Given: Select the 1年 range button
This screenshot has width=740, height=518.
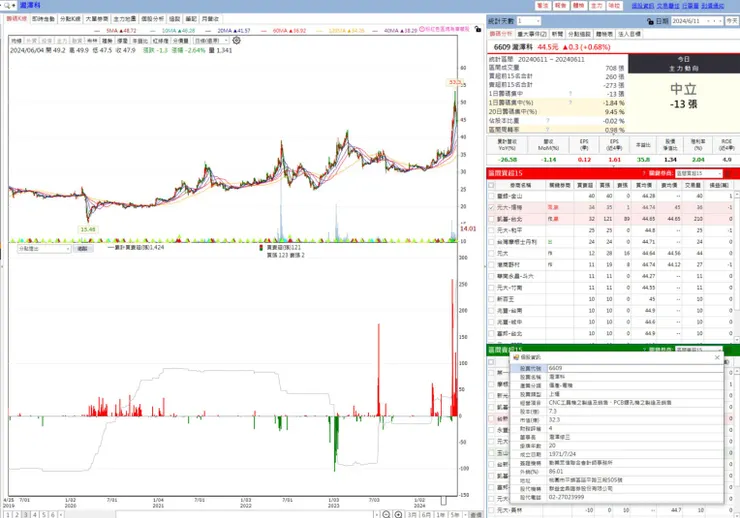Looking at the screenshot, I should click(440, 515).
